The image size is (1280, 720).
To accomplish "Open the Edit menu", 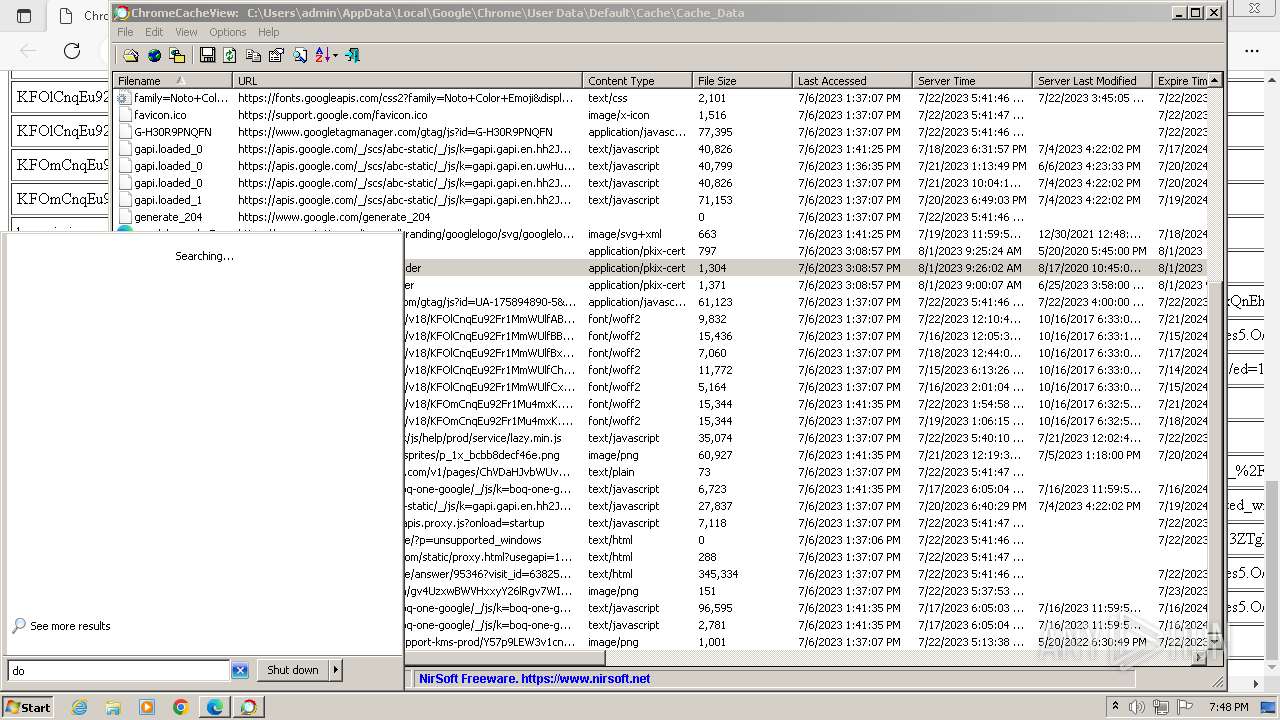I will click(154, 32).
